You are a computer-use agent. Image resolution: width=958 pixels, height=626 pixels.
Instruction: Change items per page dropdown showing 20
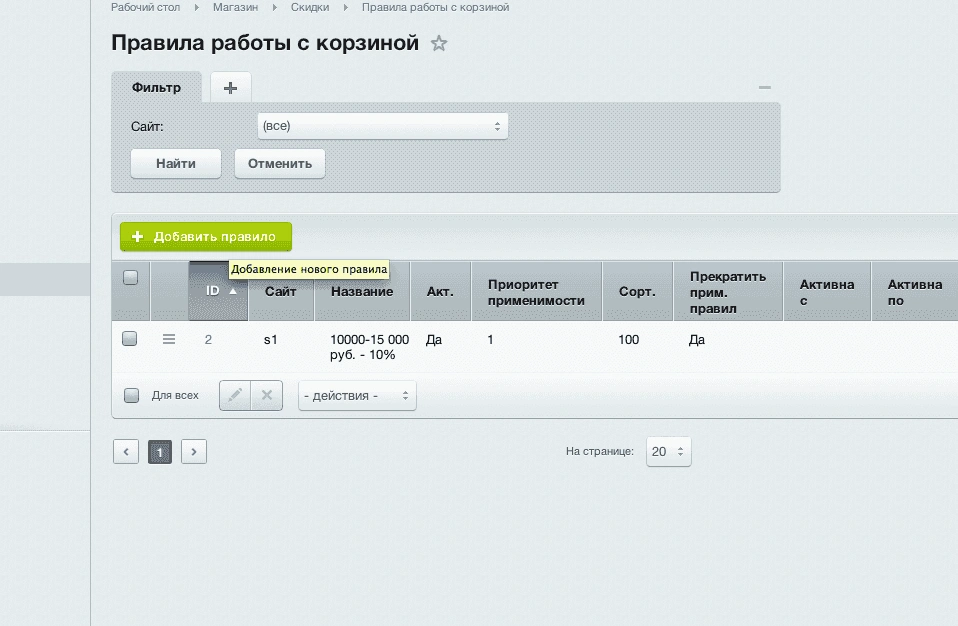click(x=668, y=452)
